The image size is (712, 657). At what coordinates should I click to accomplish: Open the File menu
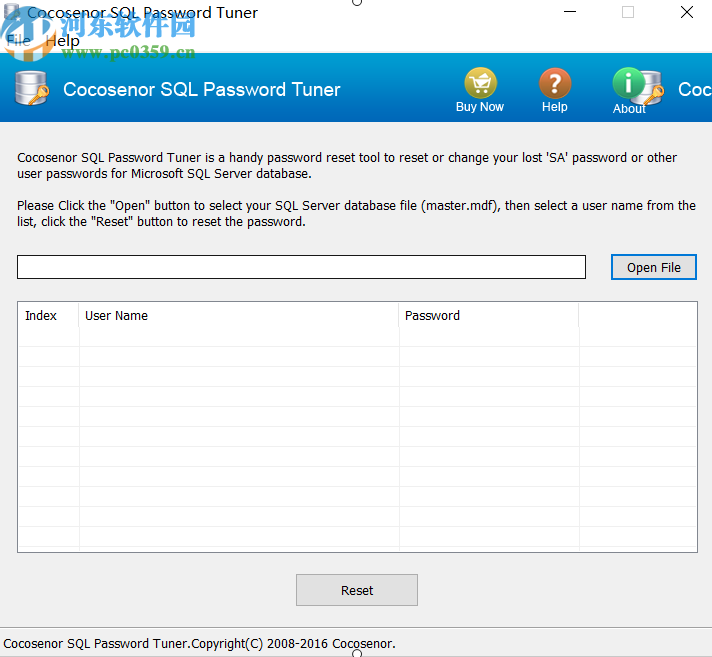(x=19, y=41)
